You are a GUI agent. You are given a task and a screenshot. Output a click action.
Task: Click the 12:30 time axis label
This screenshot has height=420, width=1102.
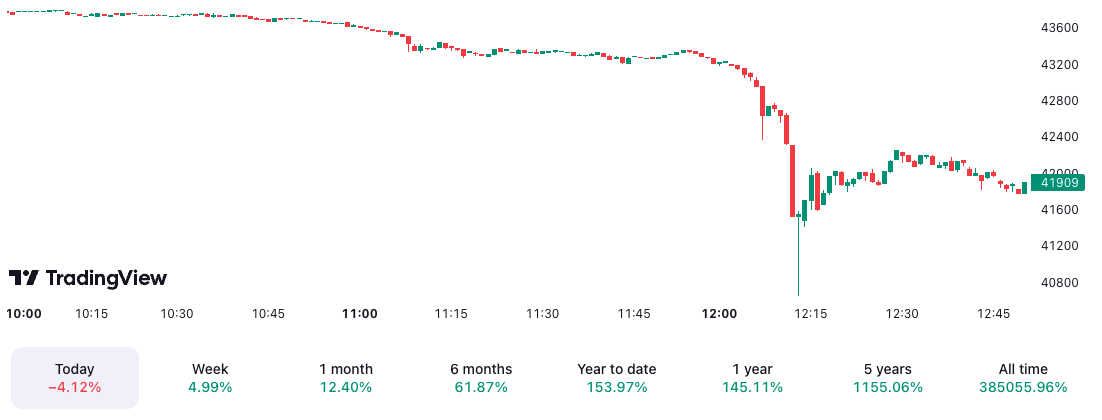(x=902, y=314)
